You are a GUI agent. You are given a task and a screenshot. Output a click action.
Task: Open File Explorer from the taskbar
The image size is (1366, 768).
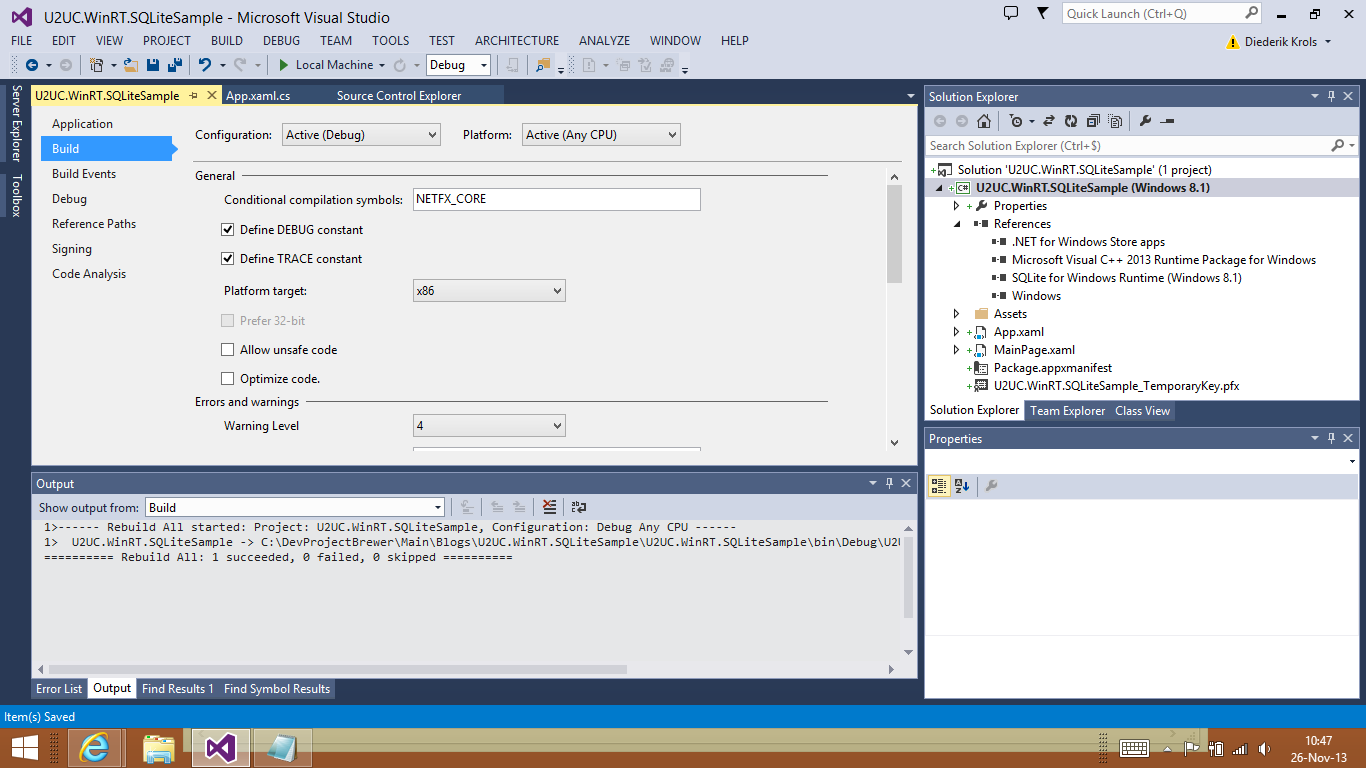(x=158, y=747)
